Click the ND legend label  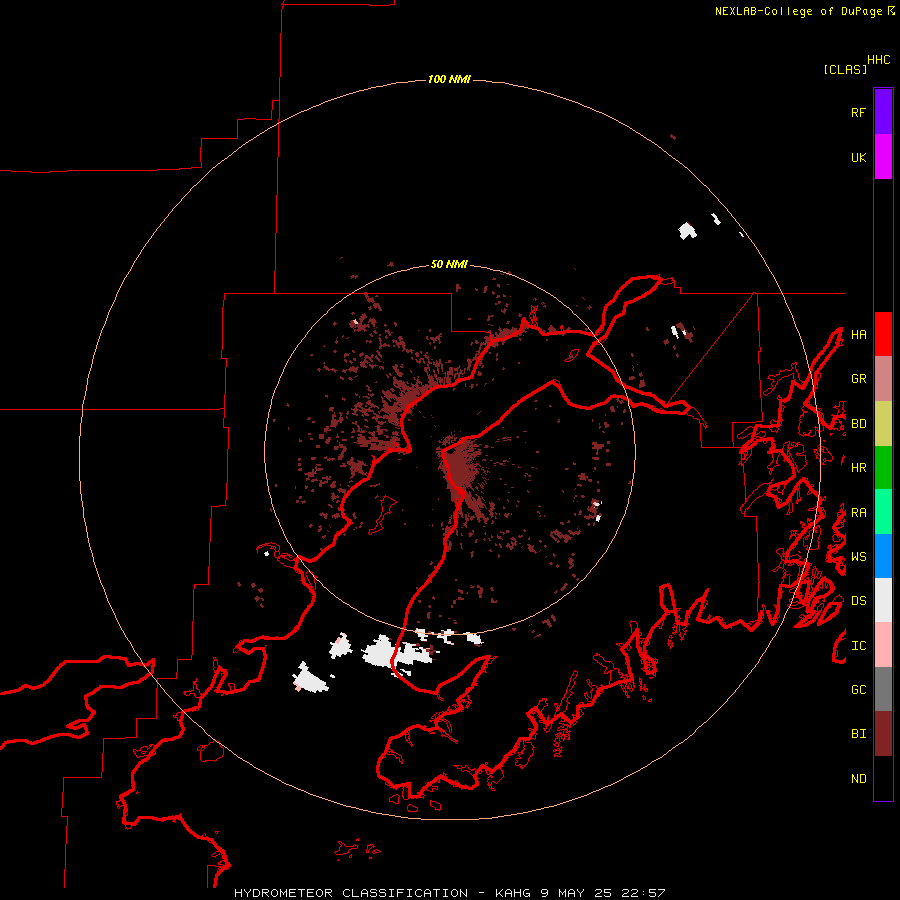[x=858, y=779]
